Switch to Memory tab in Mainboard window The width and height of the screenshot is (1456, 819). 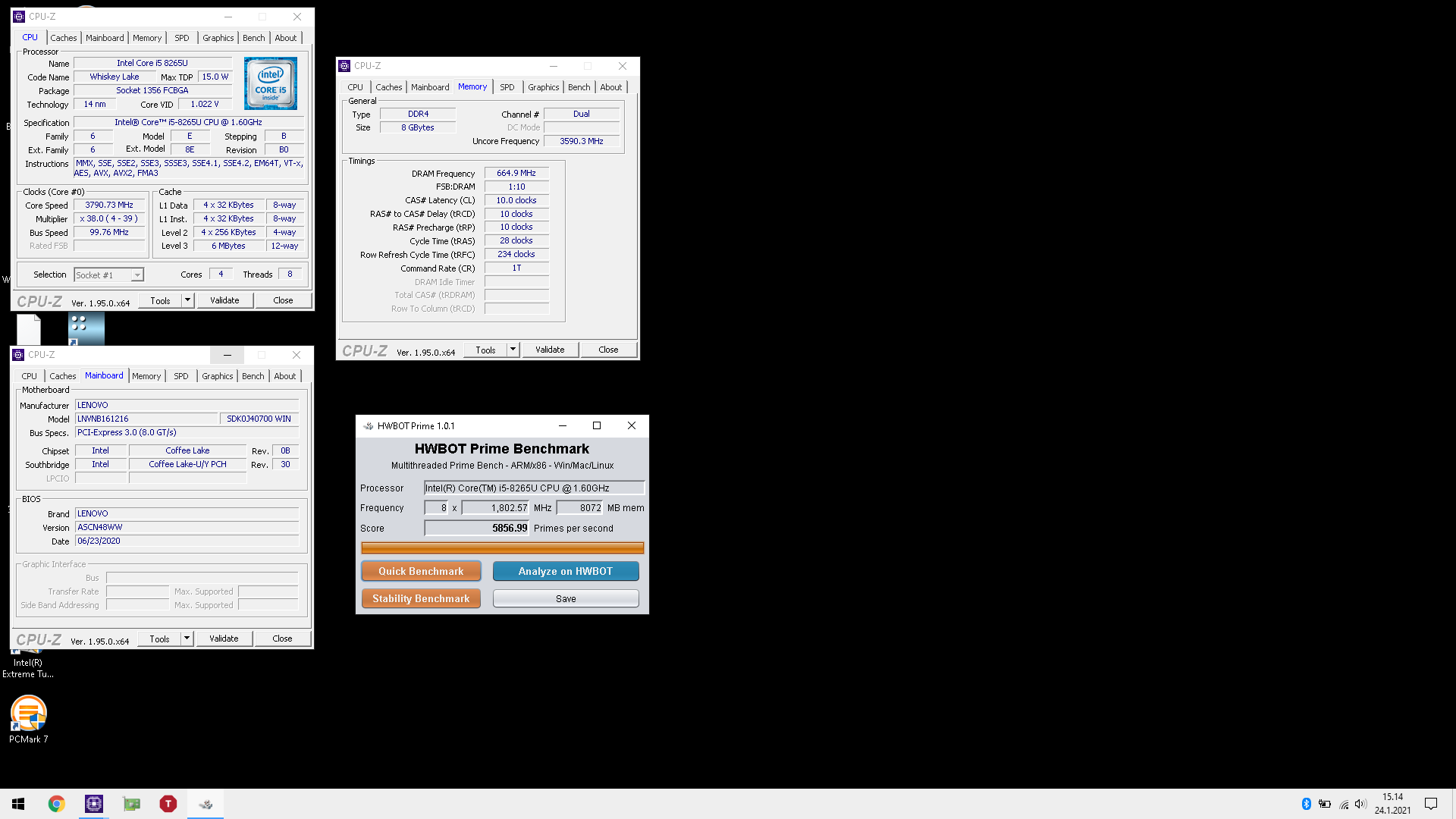coord(146,376)
